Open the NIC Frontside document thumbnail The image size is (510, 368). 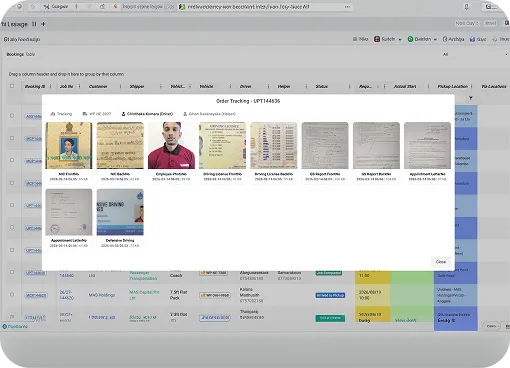[69, 145]
